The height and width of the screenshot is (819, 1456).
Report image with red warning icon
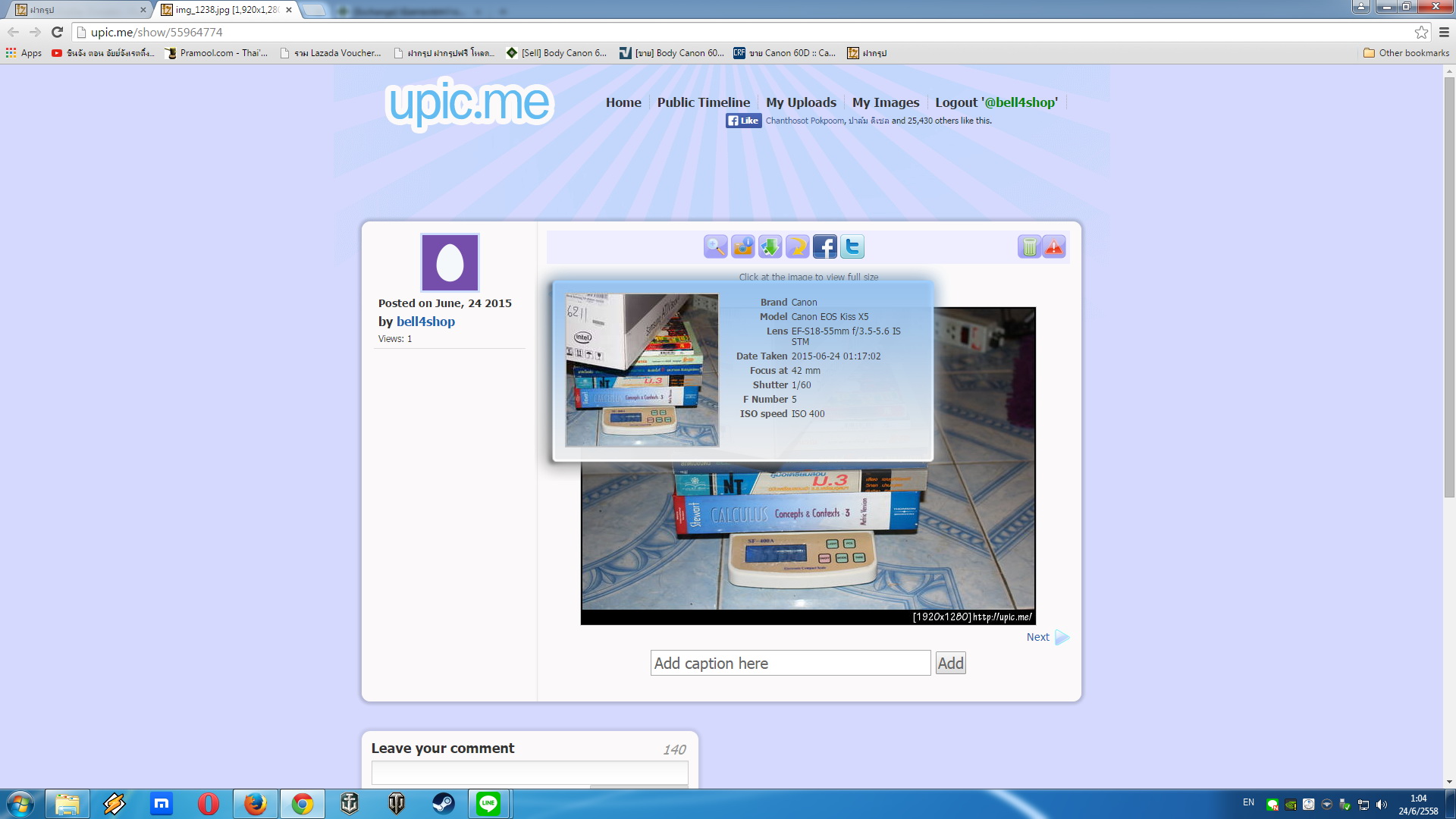pyautogui.click(x=1054, y=246)
